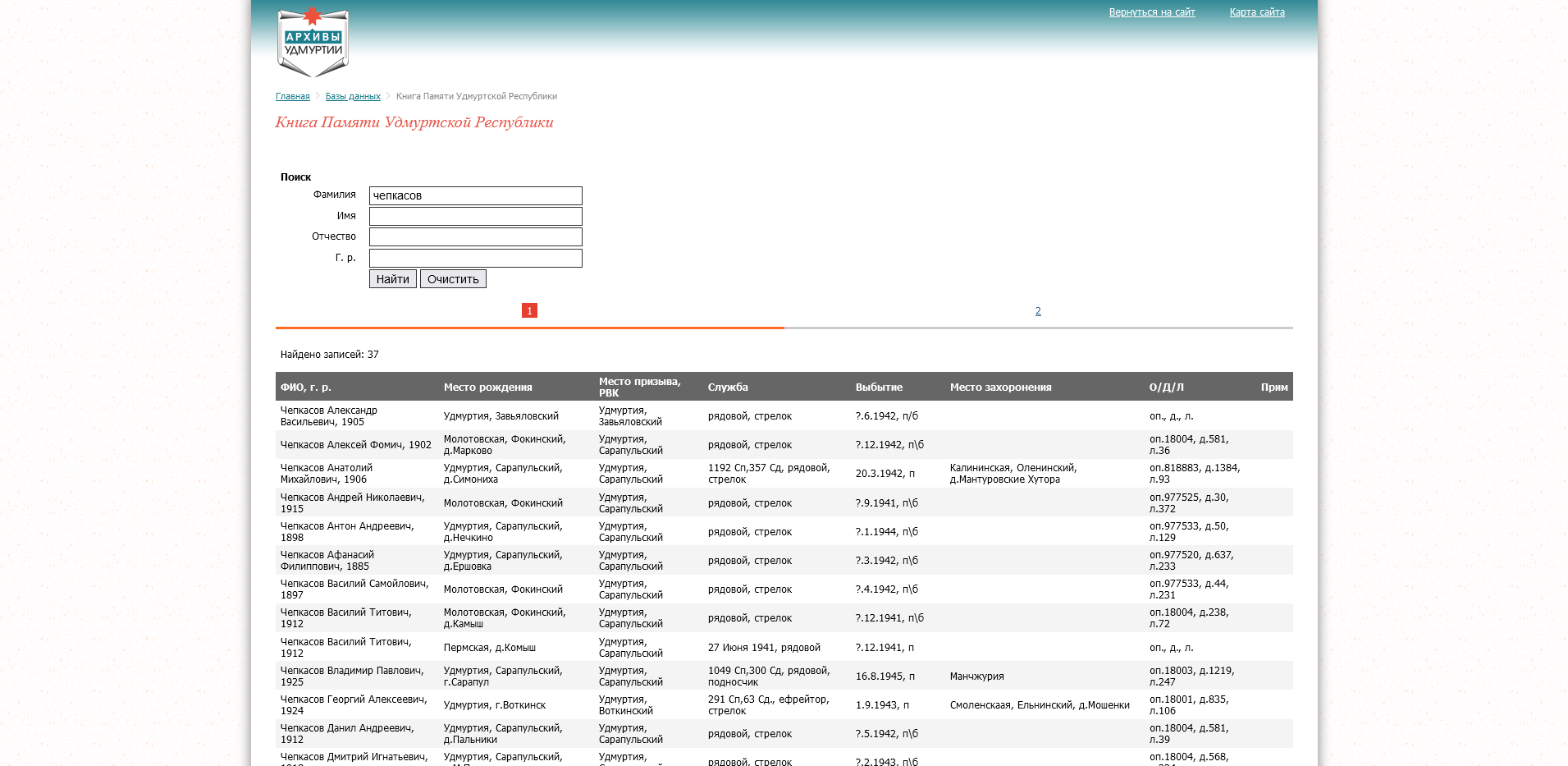Open Базы данных breadcrumb link
The height and width of the screenshot is (766, 1568).
(353, 97)
